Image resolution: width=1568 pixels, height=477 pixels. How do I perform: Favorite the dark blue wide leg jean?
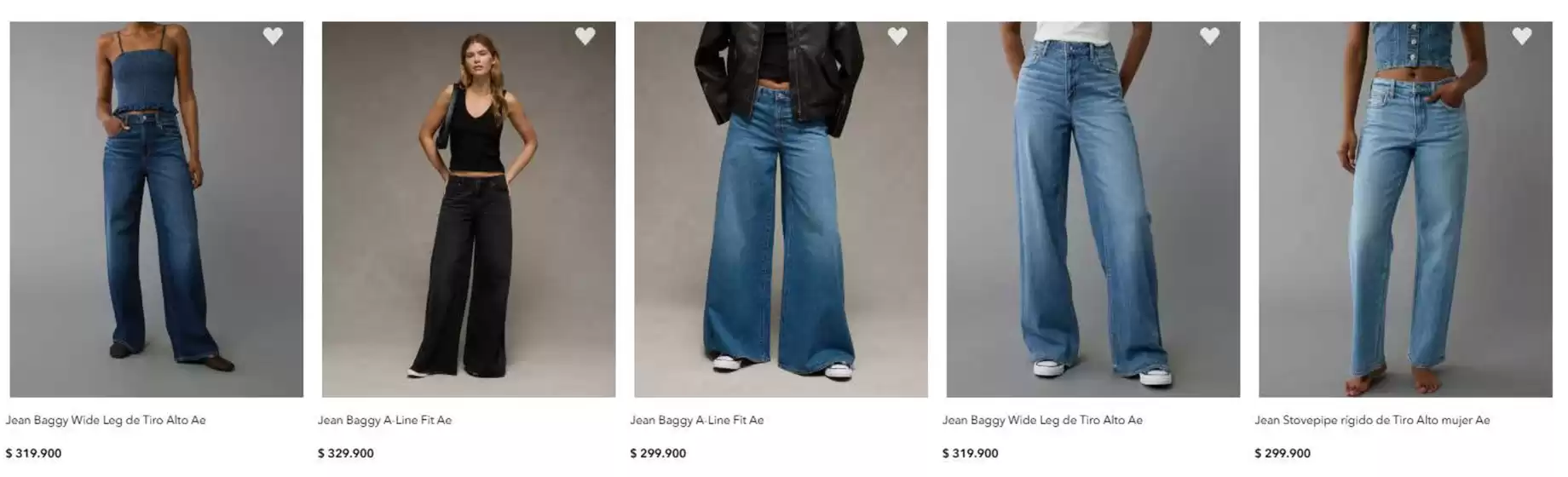click(x=273, y=36)
